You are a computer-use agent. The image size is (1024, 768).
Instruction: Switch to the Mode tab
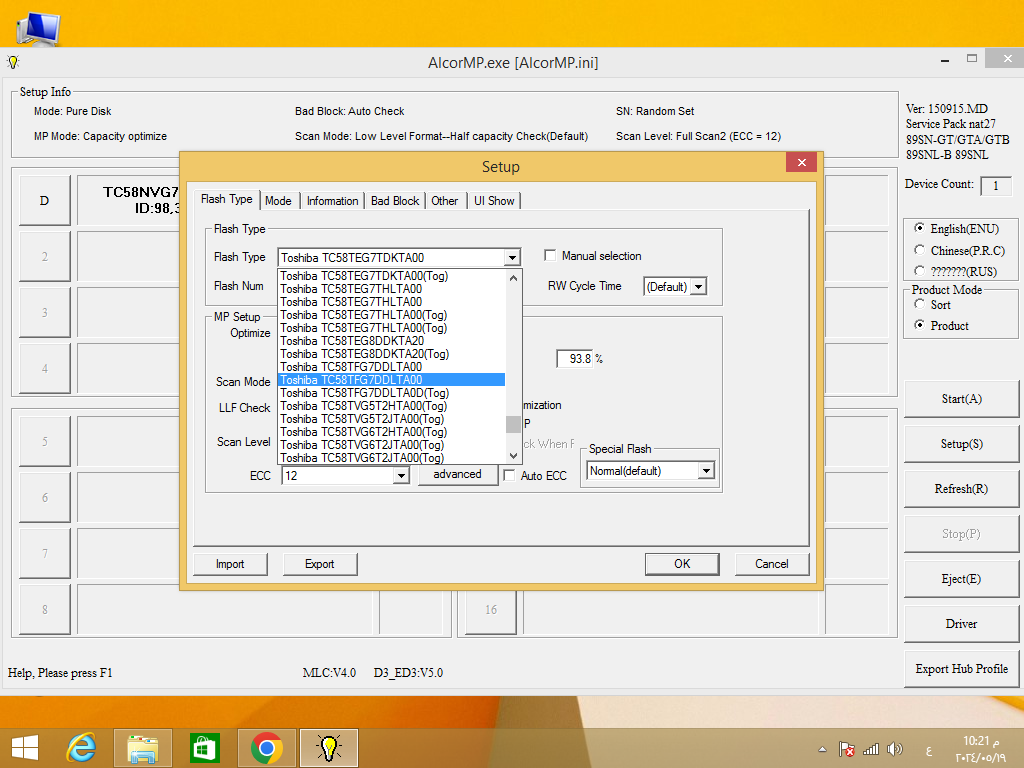[x=278, y=200]
